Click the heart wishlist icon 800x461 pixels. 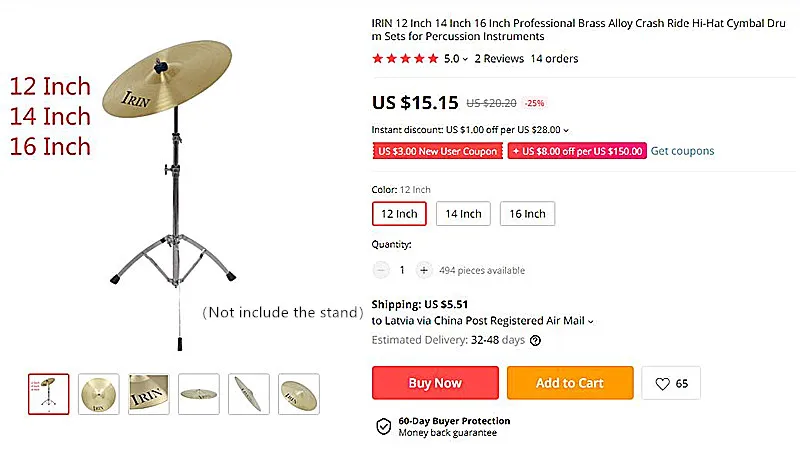click(x=663, y=383)
